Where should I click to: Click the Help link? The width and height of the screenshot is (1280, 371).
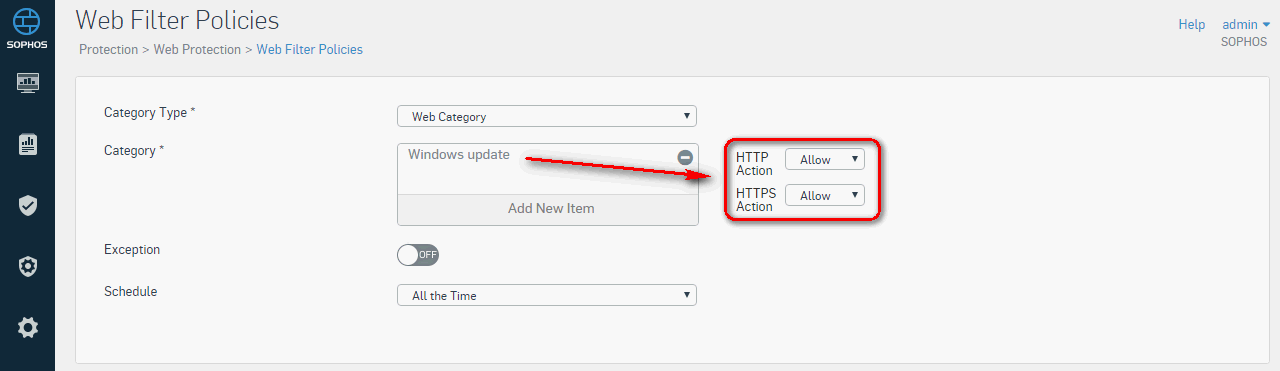1192,24
